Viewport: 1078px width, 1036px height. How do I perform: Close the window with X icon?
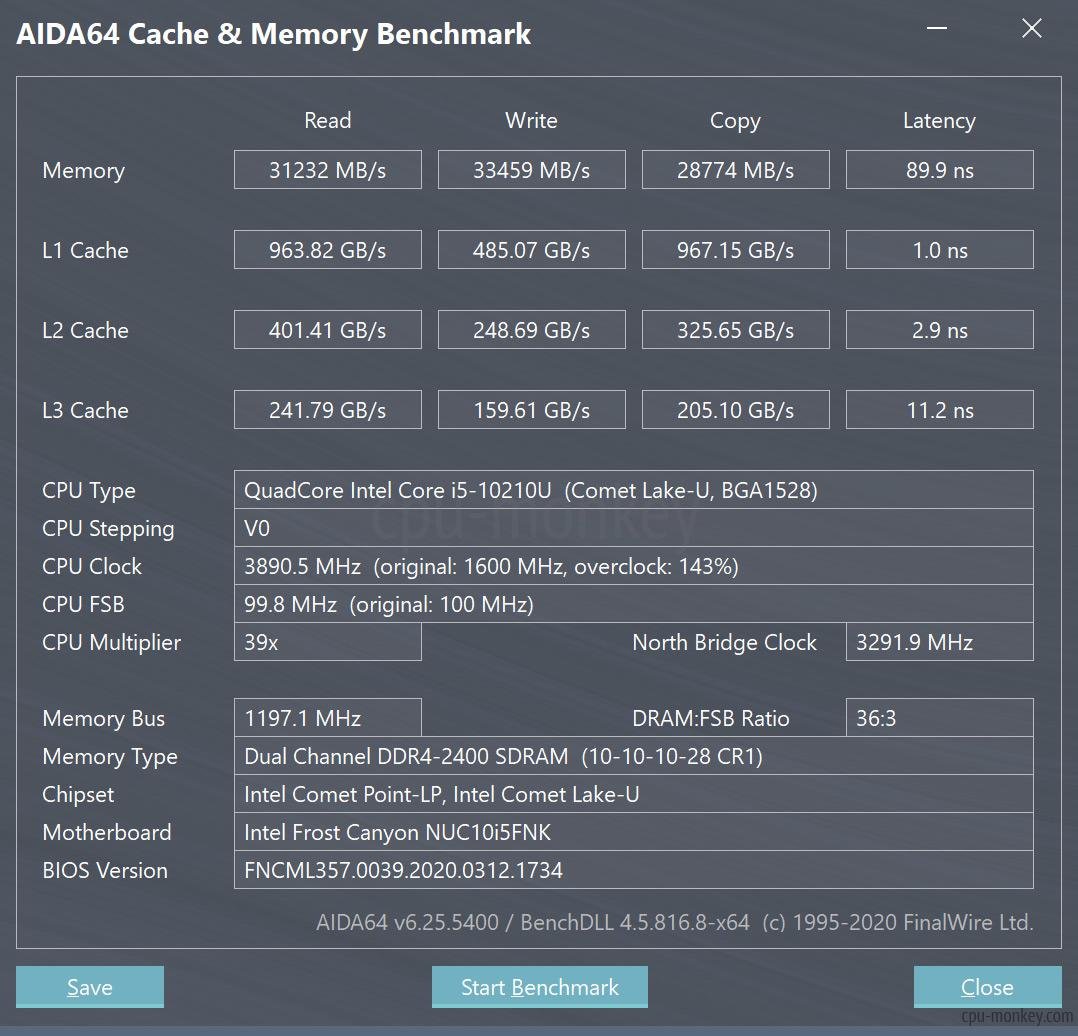(1032, 28)
